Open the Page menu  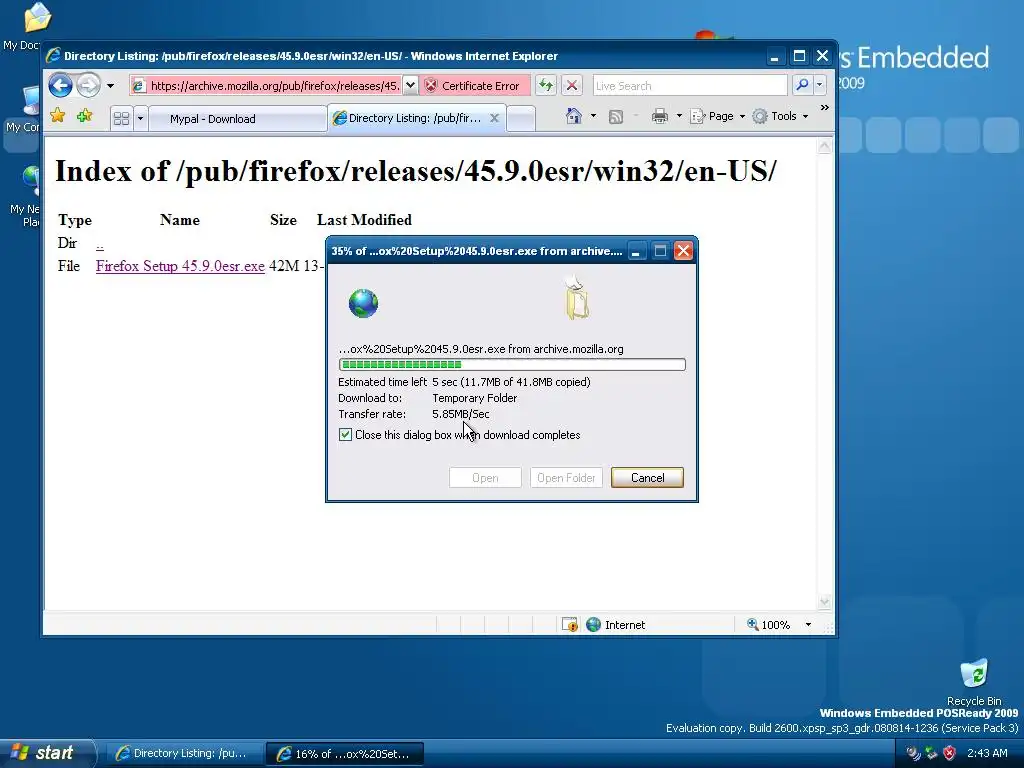pyautogui.click(x=718, y=116)
